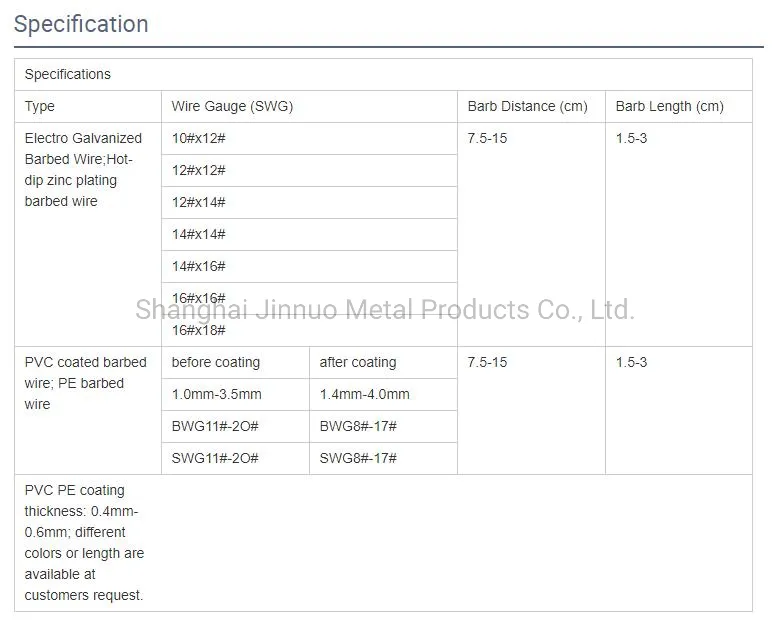This screenshot has width=772, height=620.
Task: Click the 12#x12# wire gauge cell
Action: coord(199,170)
